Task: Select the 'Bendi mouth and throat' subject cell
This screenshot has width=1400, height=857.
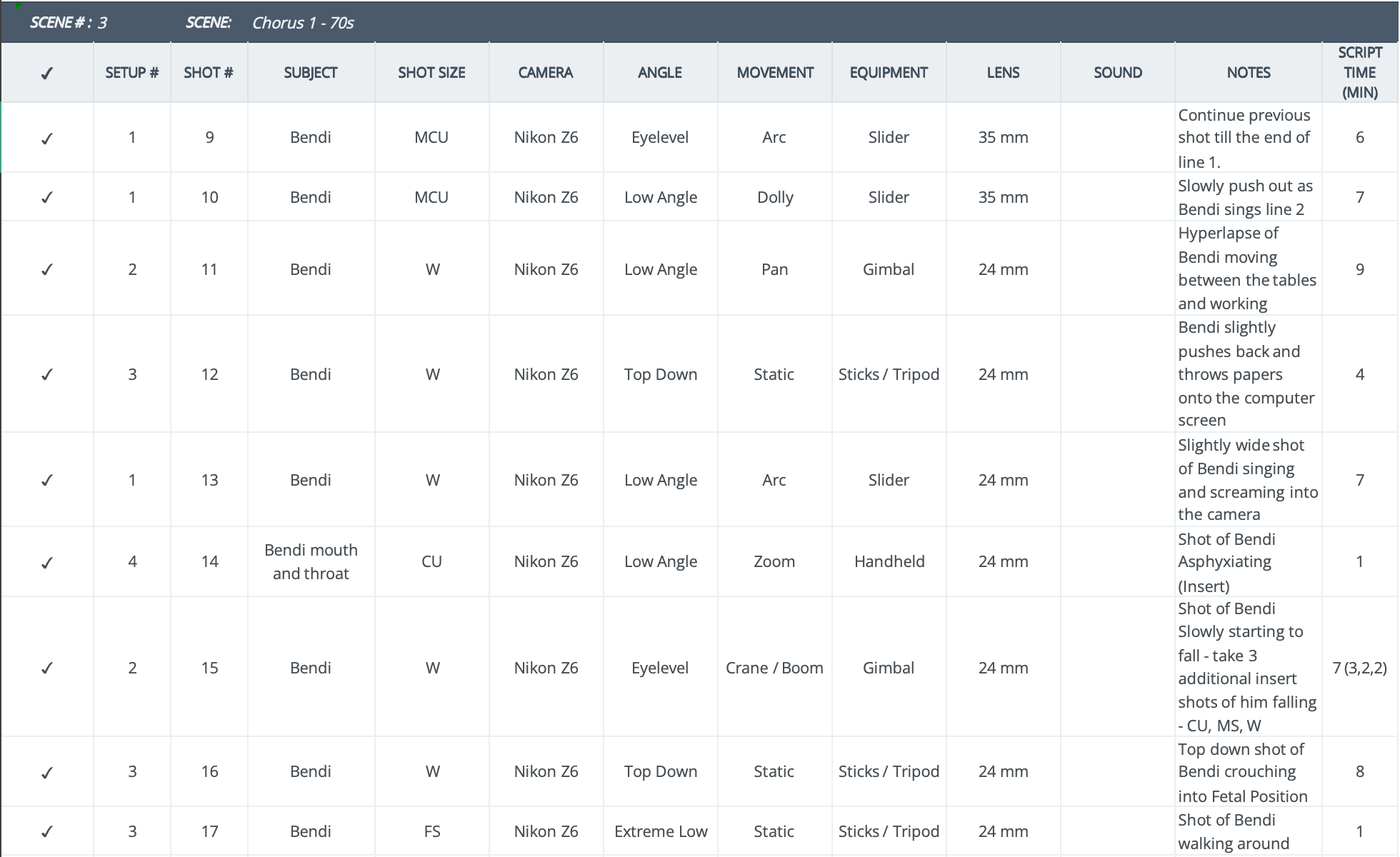Action: point(311,562)
